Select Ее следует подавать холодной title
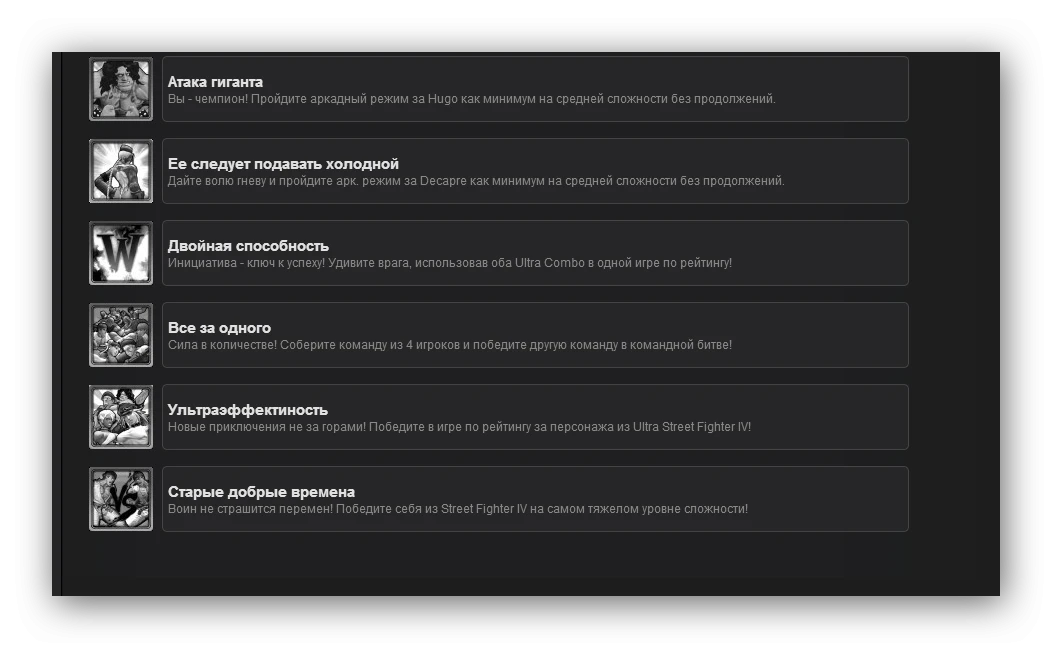Screen dimensions: 1052x648 tap(283, 164)
